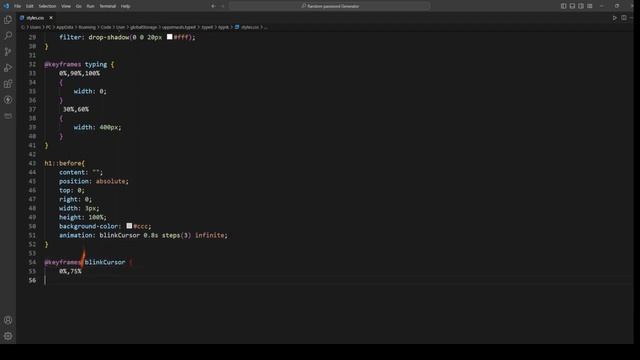640x360 pixels.
Task: Open the Extensions view
Action: (8, 84)
